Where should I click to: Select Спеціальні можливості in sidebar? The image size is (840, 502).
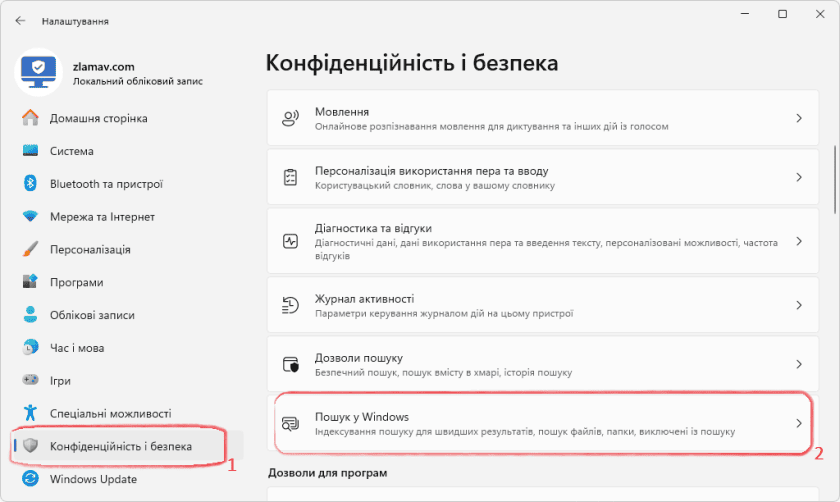(x=128, y=413)
